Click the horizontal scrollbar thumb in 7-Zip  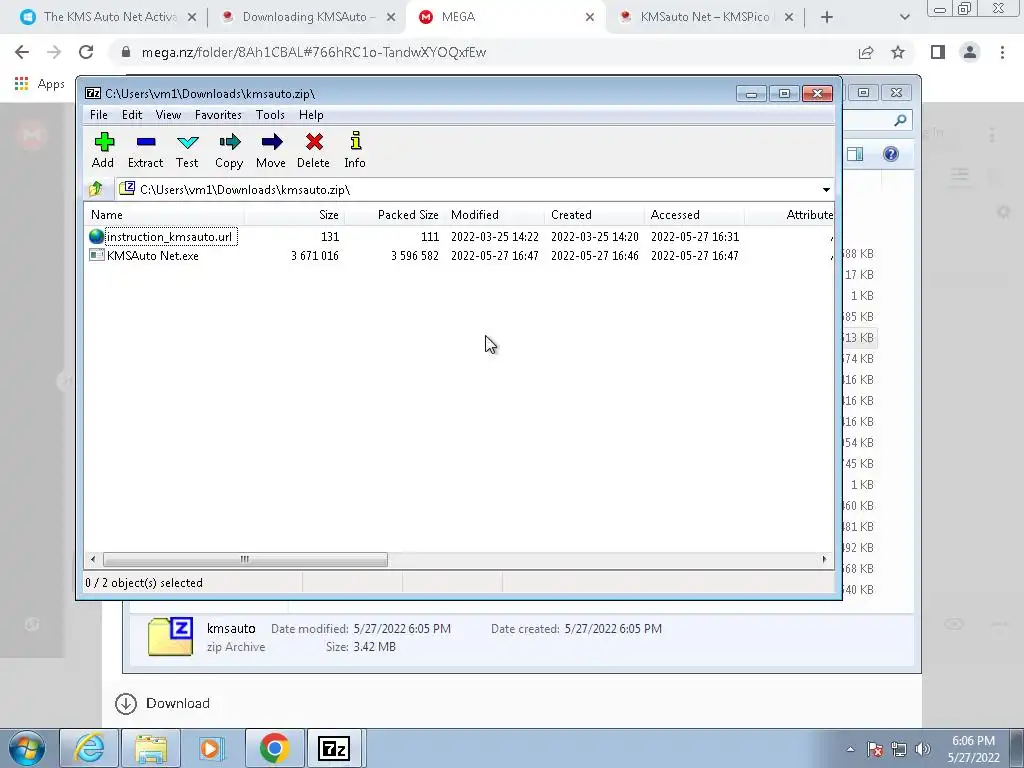[245, 559]
